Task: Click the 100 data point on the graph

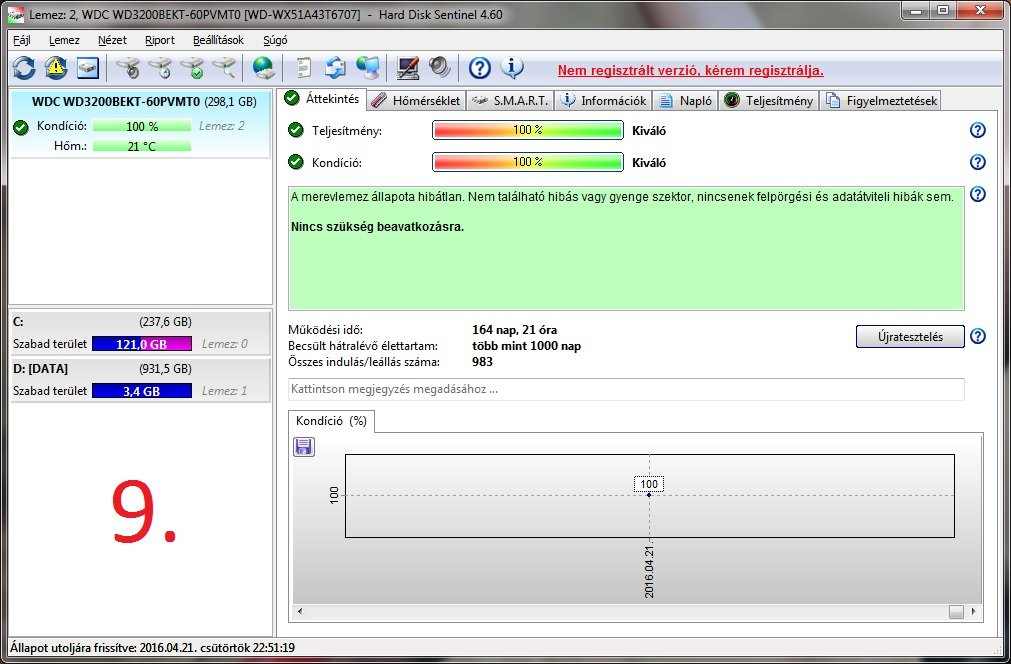Action: click(x=649, y=494)
